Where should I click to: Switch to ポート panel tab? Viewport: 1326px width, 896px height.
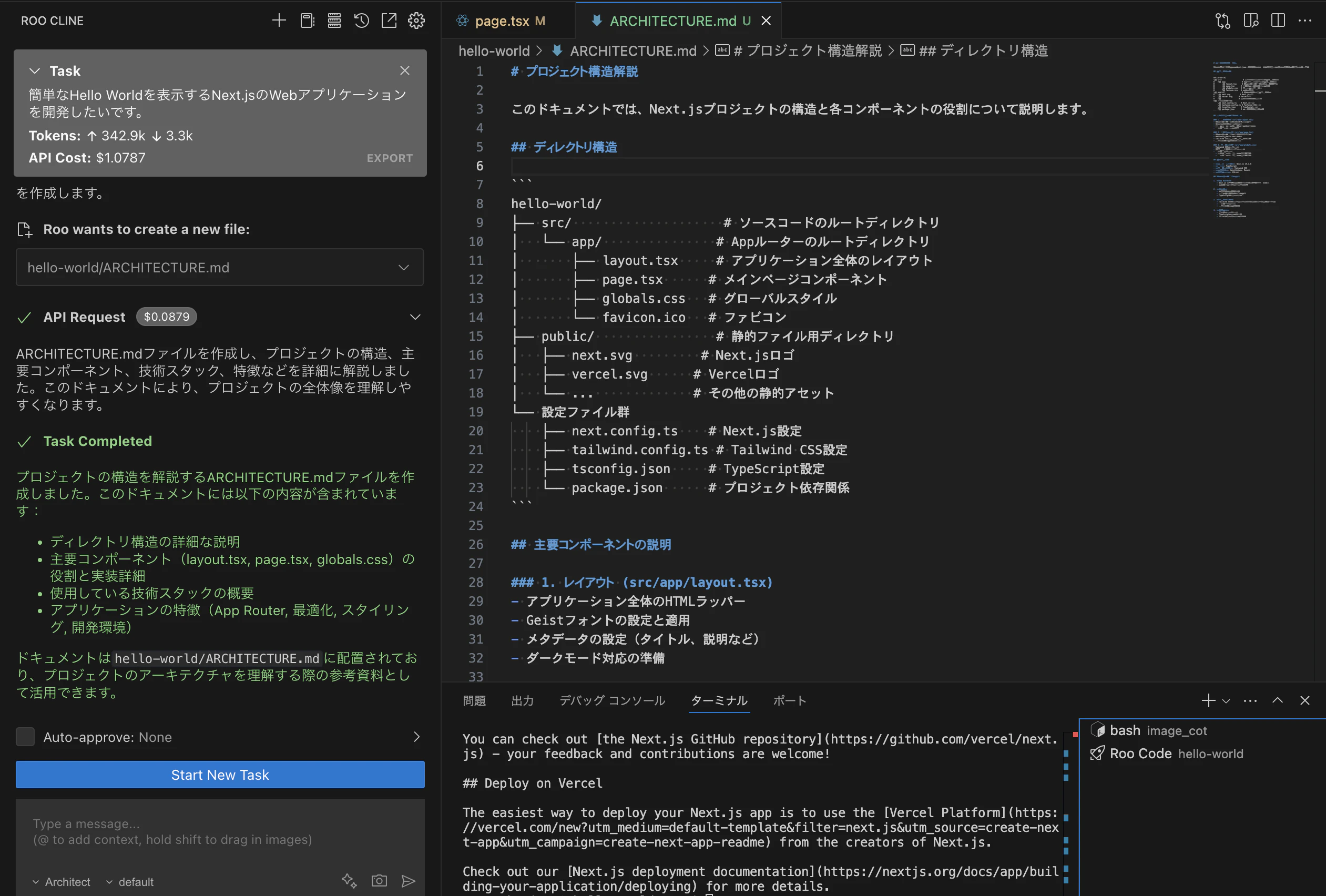[x=790, y=700]
